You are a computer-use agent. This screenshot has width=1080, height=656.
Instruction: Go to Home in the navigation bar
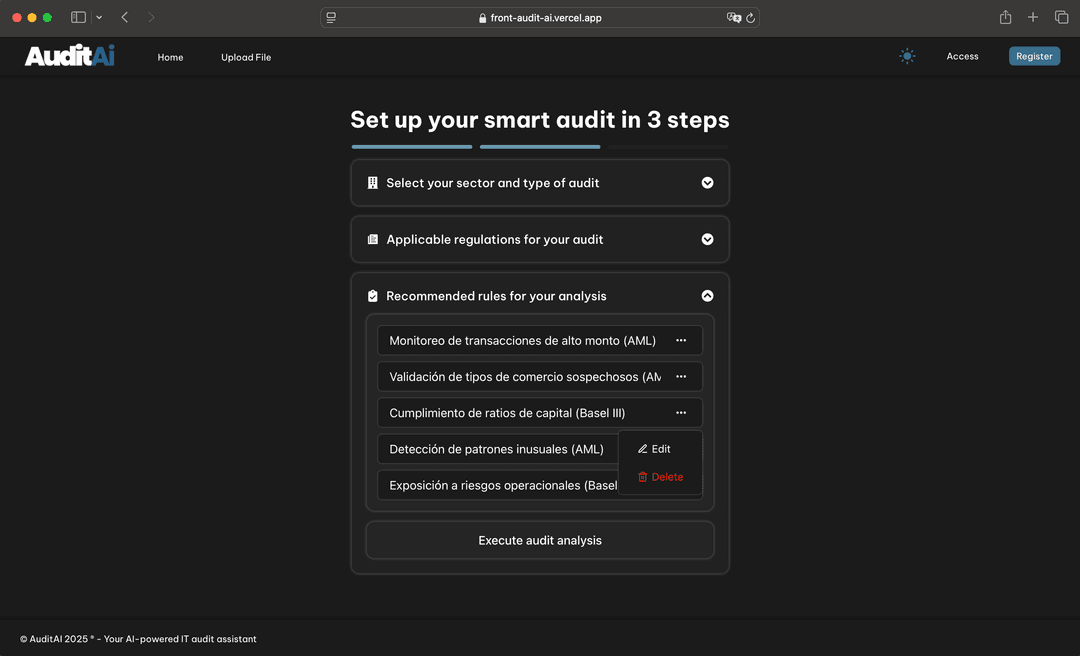point(170,57)
